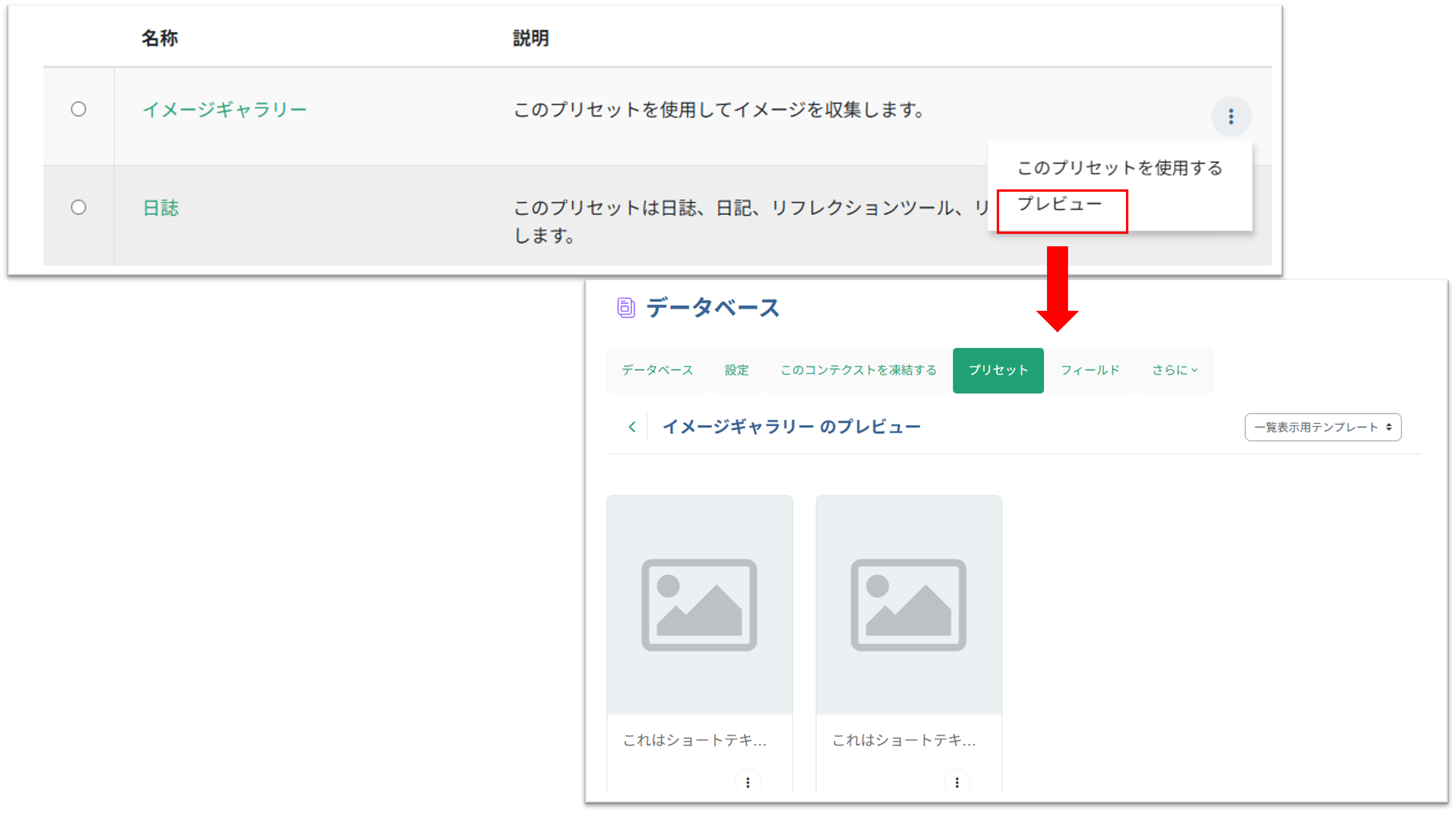This screenshot has width=1456, height=813.
Task: Open the kebab menu for イメージギャラリー row
Action: point(1231,116)
